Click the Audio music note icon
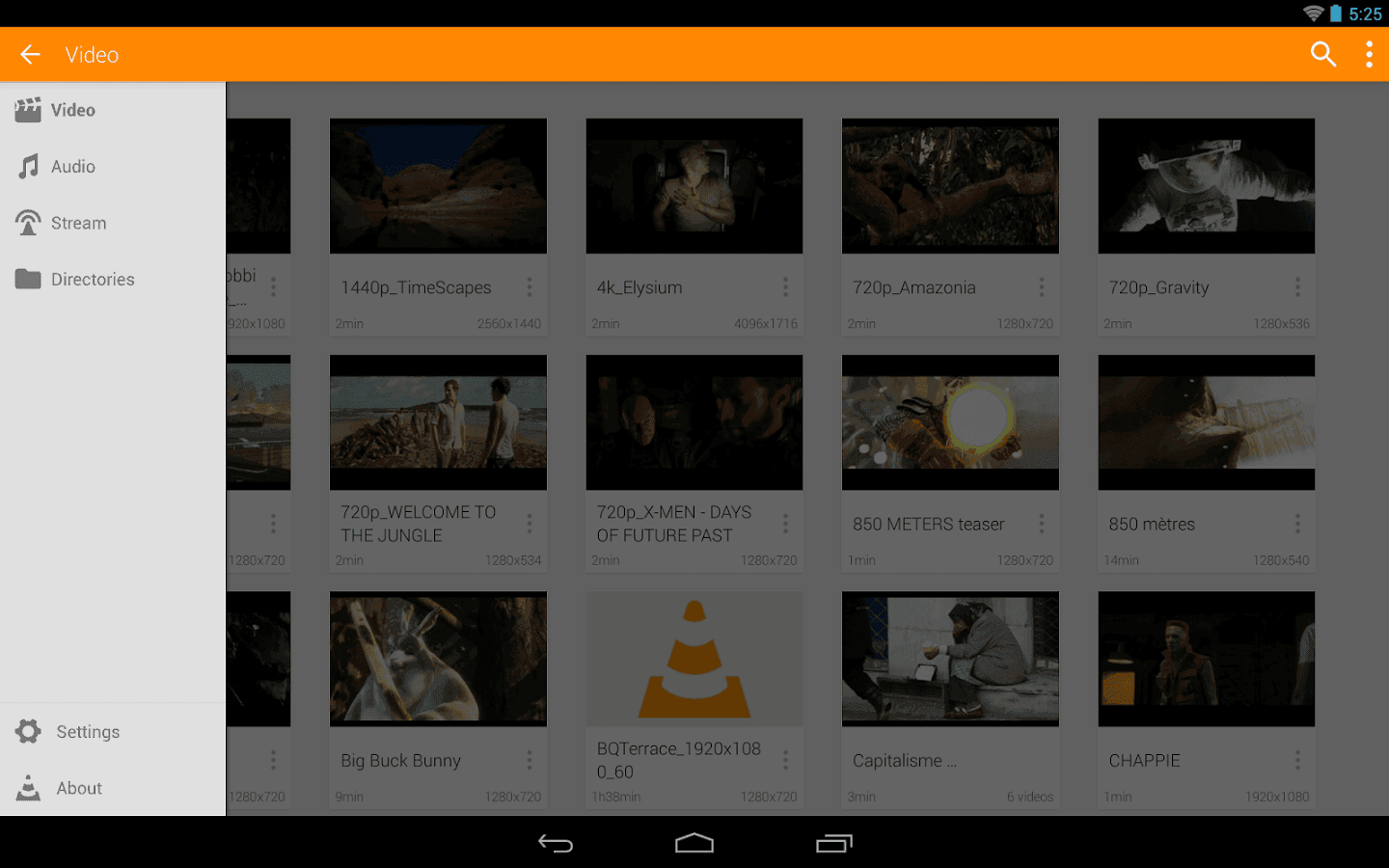This screenshot has height=868, width=1389. (x=28, y=166)
